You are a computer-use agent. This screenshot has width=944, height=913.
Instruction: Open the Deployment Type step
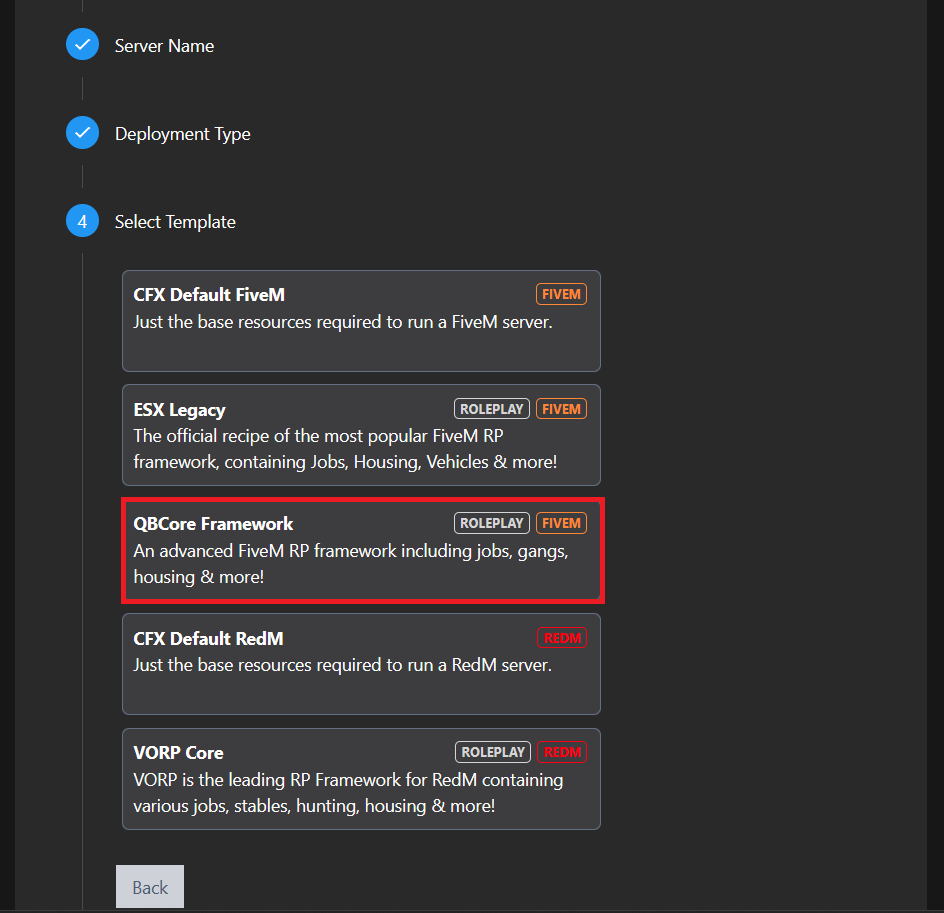pos(182,134)
